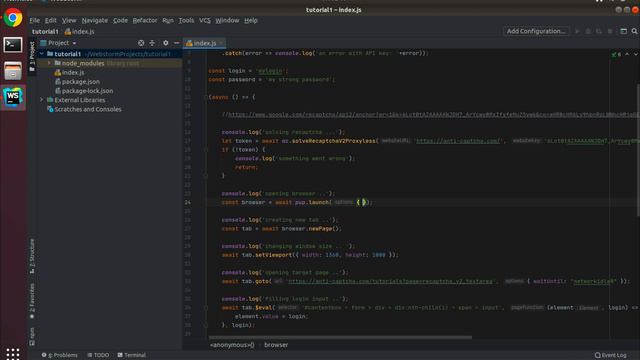Open the Code menu
Viewport: 640px width, 360px height.
tap(120, 20)
